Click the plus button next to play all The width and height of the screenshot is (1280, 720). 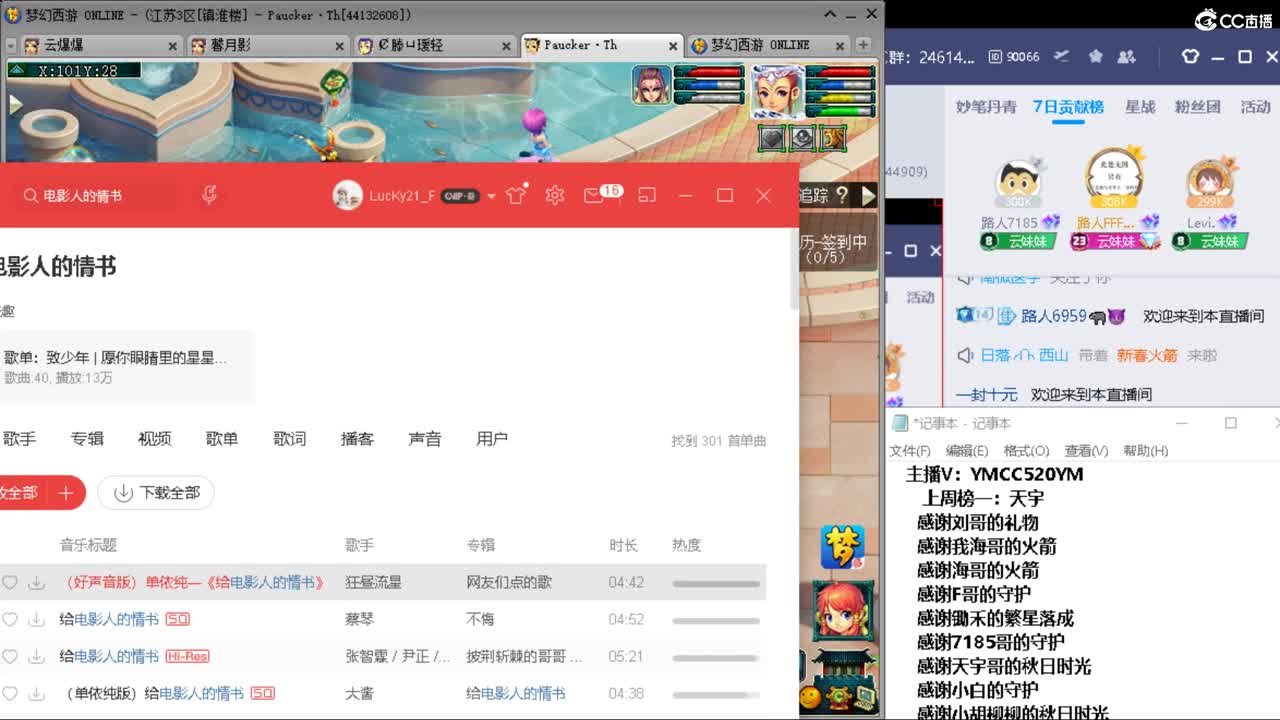[66, 493]
